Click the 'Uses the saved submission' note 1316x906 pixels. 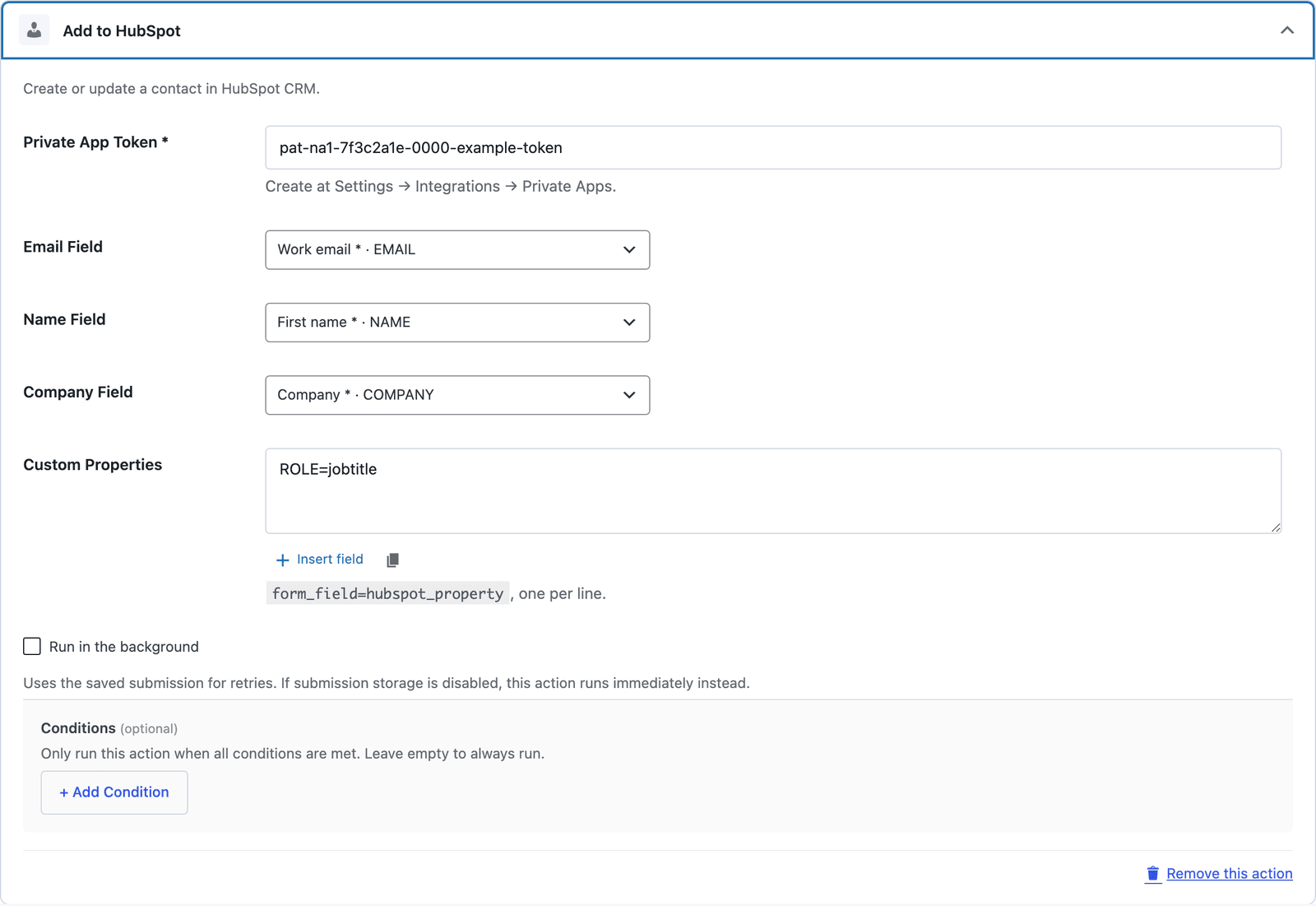tap(387, 683)
